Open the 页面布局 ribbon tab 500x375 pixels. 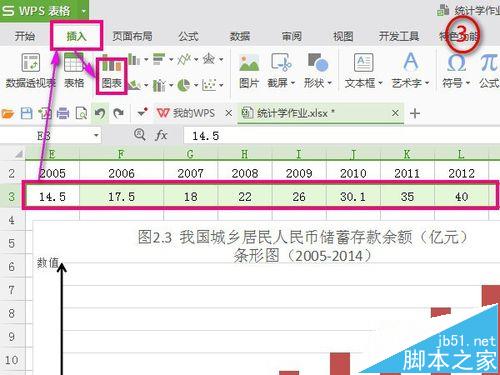point(132,36)
